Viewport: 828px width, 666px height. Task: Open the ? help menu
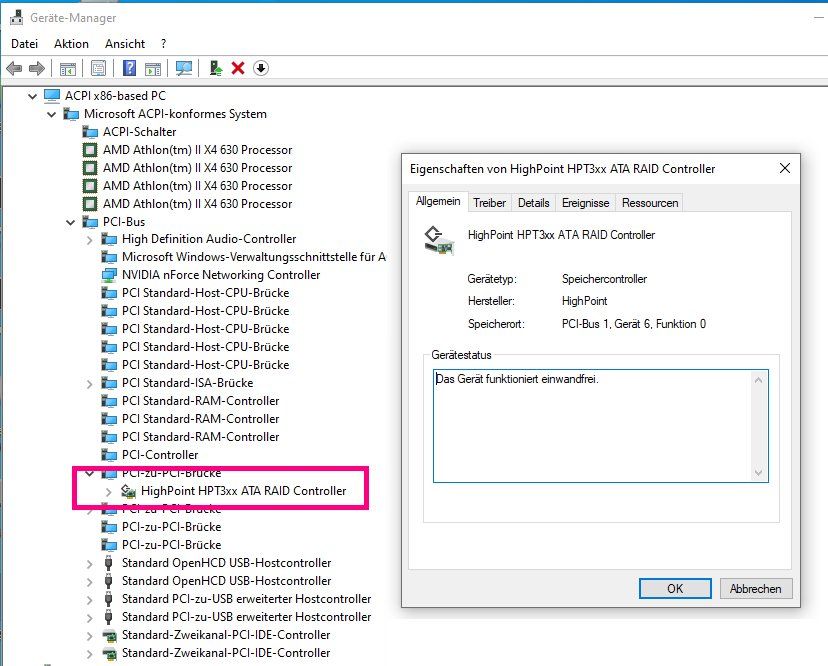164,44
